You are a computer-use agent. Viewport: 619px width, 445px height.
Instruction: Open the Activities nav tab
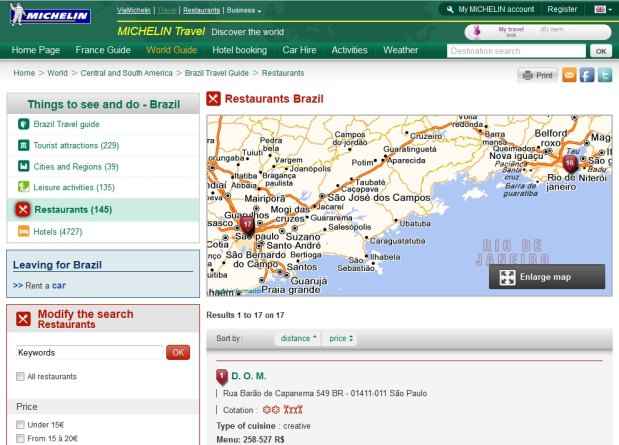pyautogui.click(x=349, y=50)
